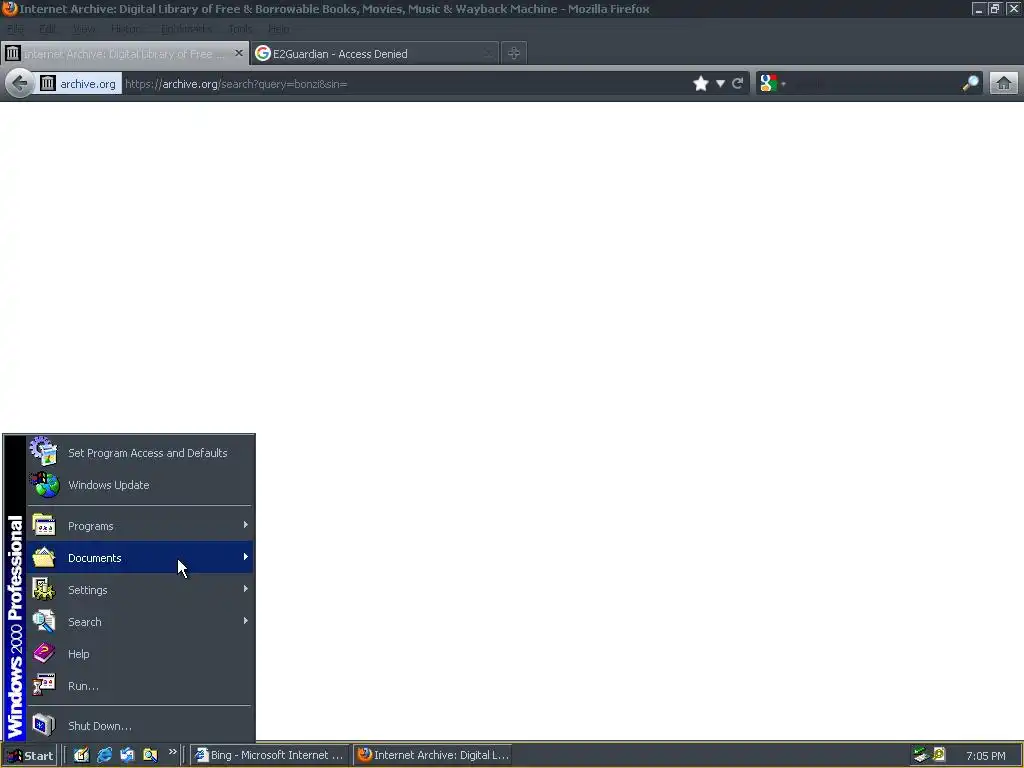Minimize the Firefox window
The height and width of the screenshot is (768, 1024).
click(978, 8)
